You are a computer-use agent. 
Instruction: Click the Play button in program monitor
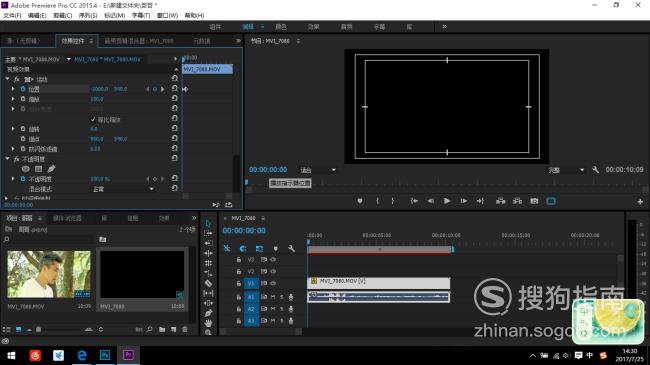pyautogui.click(x=447, y=201)
